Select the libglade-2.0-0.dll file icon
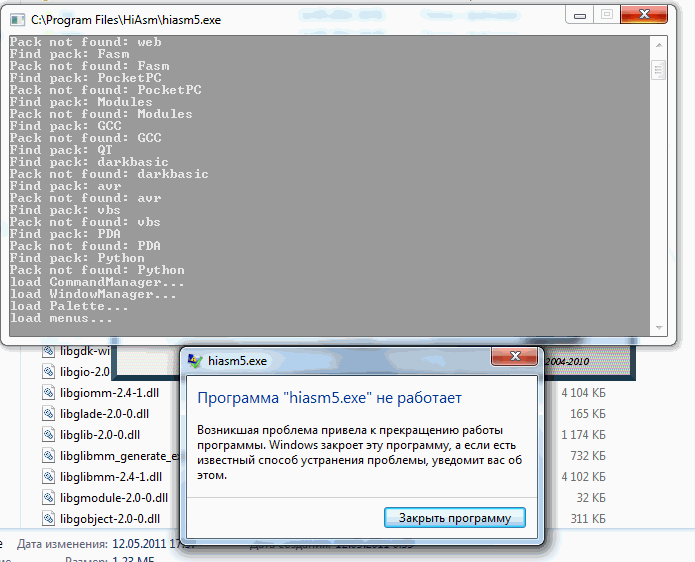695x562 pixels. click(50, 414)
